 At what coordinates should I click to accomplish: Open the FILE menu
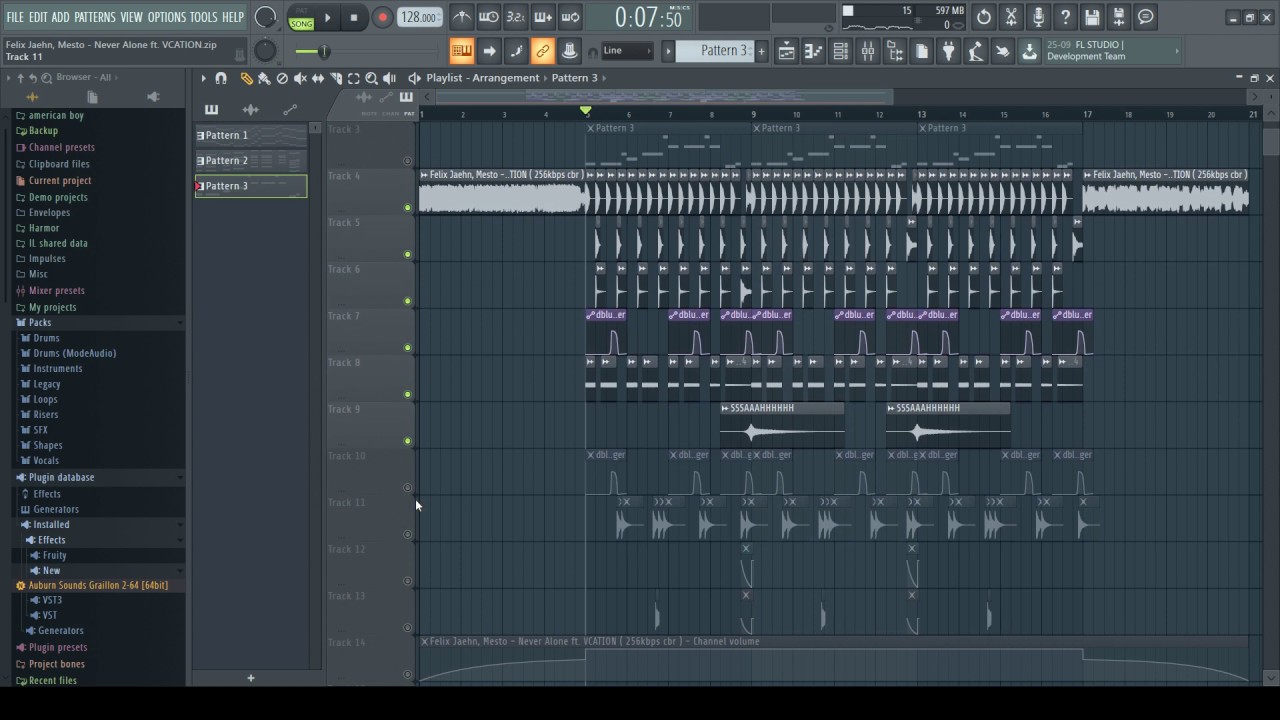tap(15, 17)
